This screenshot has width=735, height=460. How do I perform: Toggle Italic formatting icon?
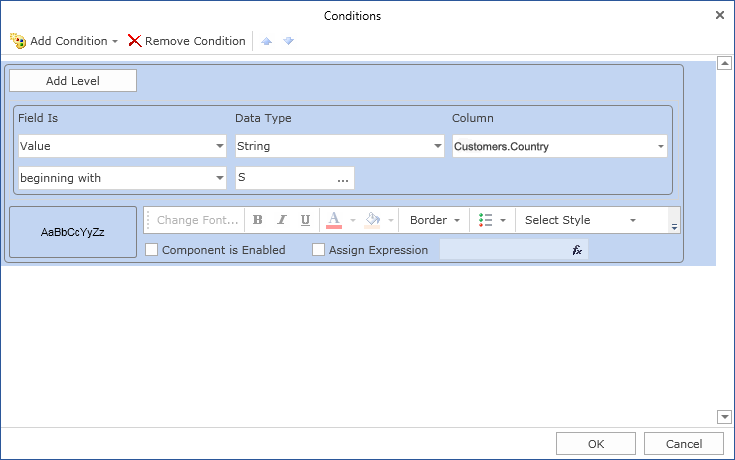pyautogui.click(x=281, y=220)
